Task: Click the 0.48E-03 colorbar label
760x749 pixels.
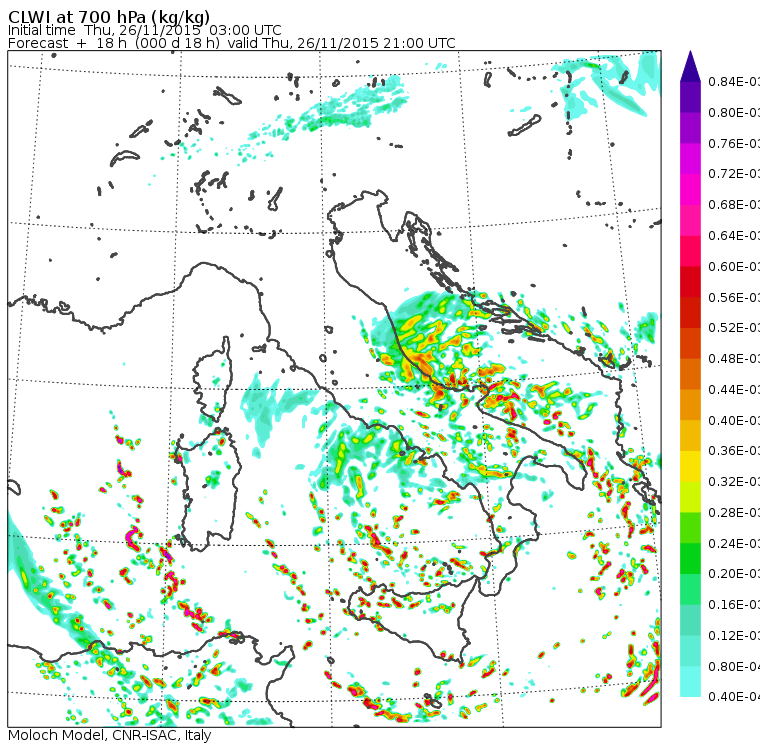Action: pos(734,359)
